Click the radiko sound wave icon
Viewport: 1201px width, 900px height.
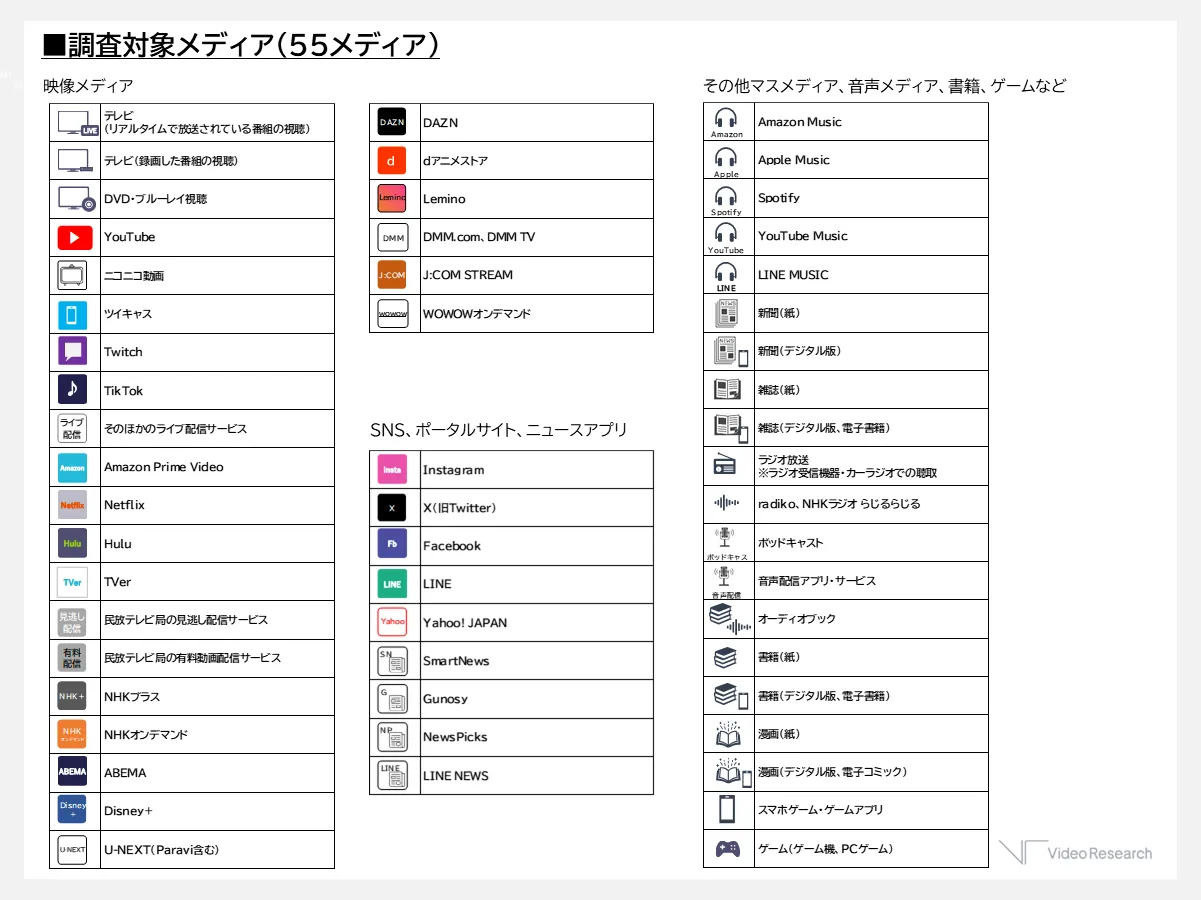(x=726, y=503)
